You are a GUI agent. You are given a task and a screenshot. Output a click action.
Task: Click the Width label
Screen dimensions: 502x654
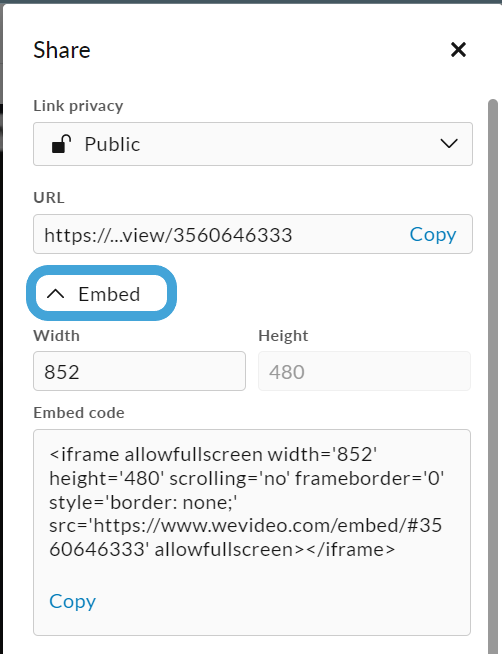(x=56, y=336)
